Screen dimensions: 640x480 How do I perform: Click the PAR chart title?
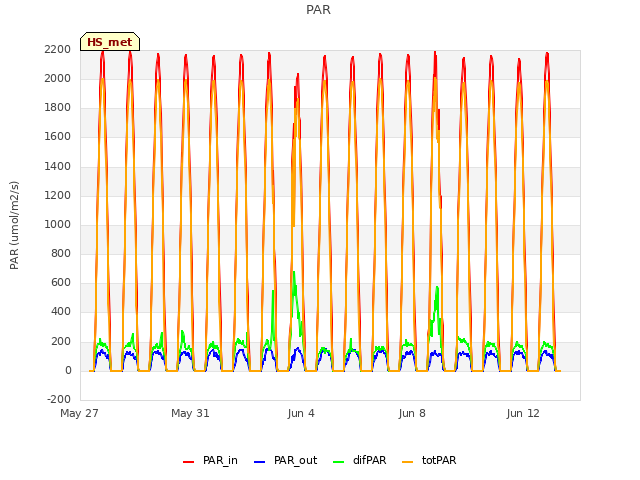[x=318, y=10]
